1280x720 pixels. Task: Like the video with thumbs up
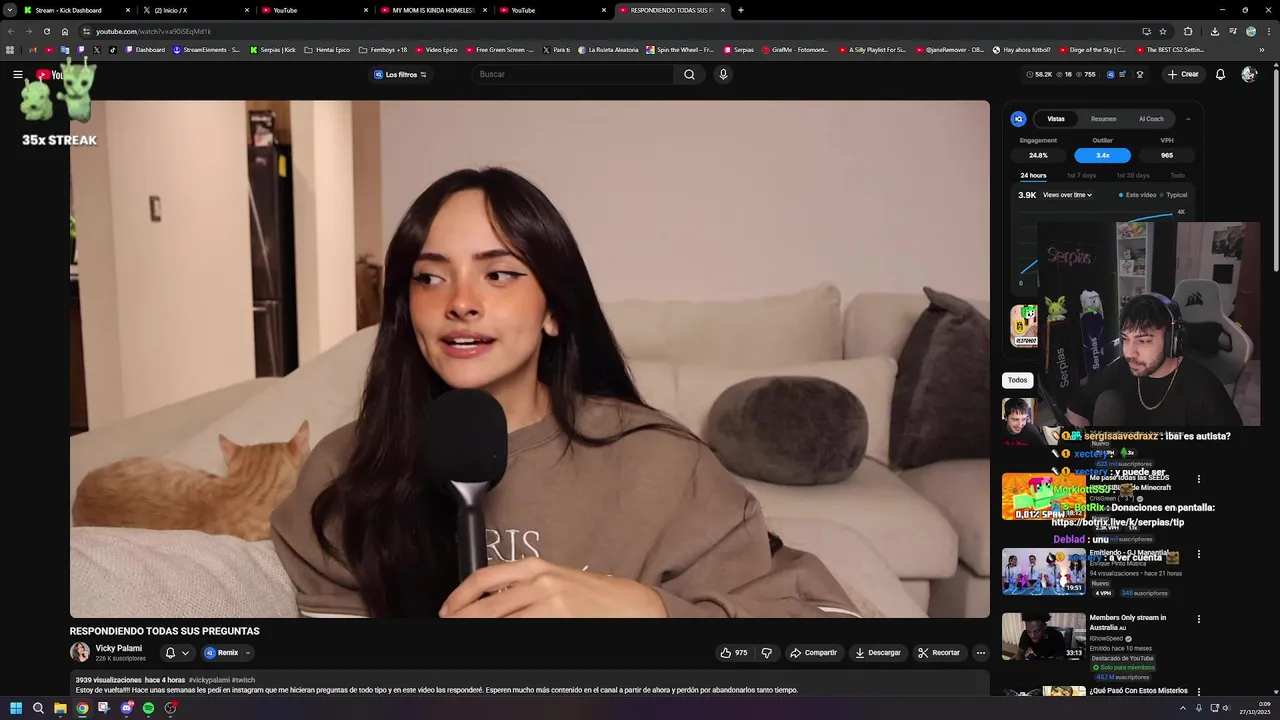pos(734,653)
